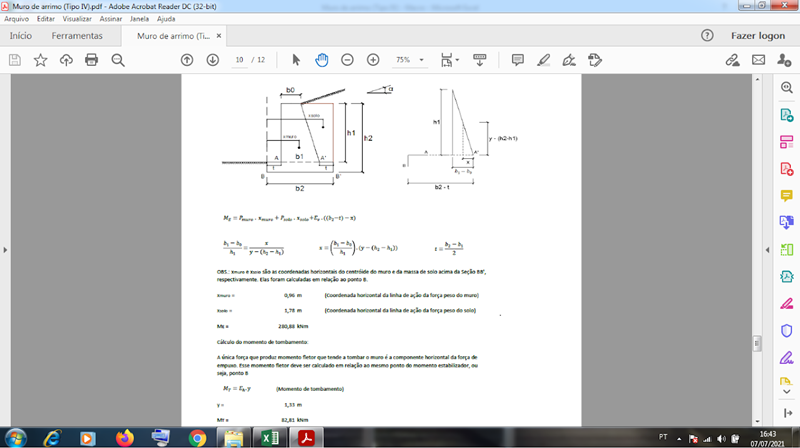The height and width of the screenshot is (448, 800).
Task: Open the Visualizar menu
Action: [x=77, y=19]
